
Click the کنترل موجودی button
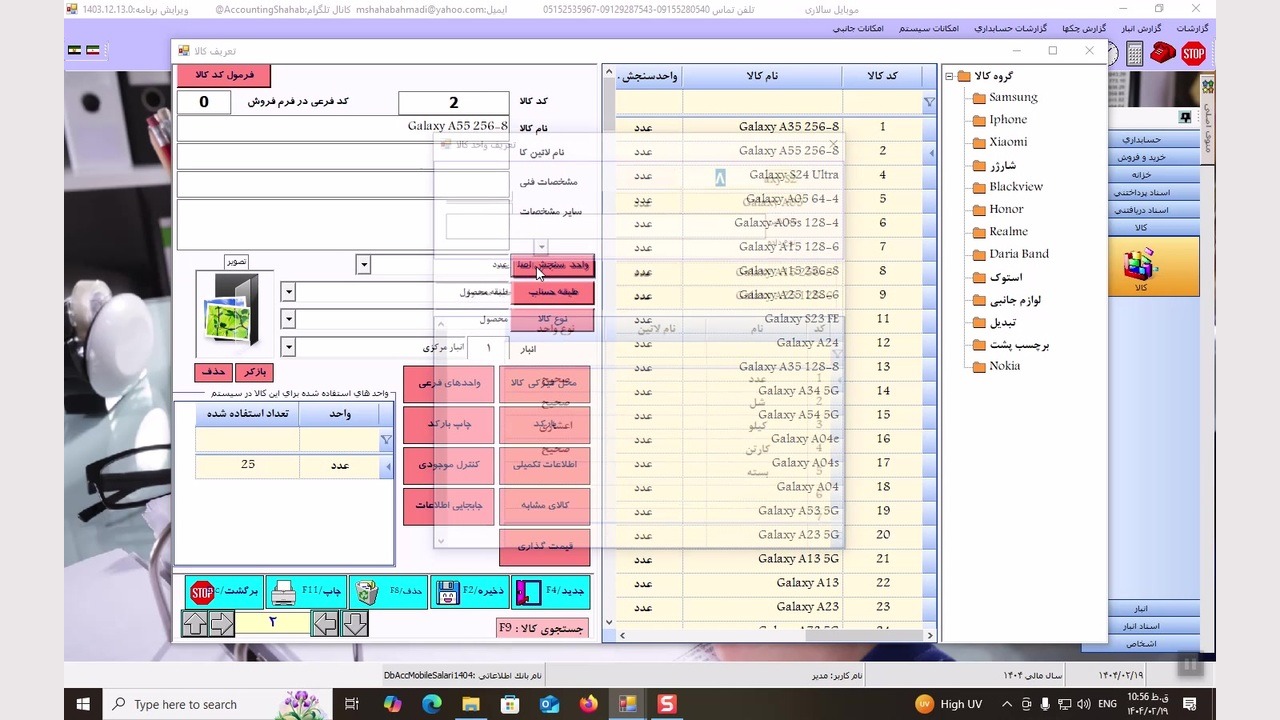coord(449,465)
